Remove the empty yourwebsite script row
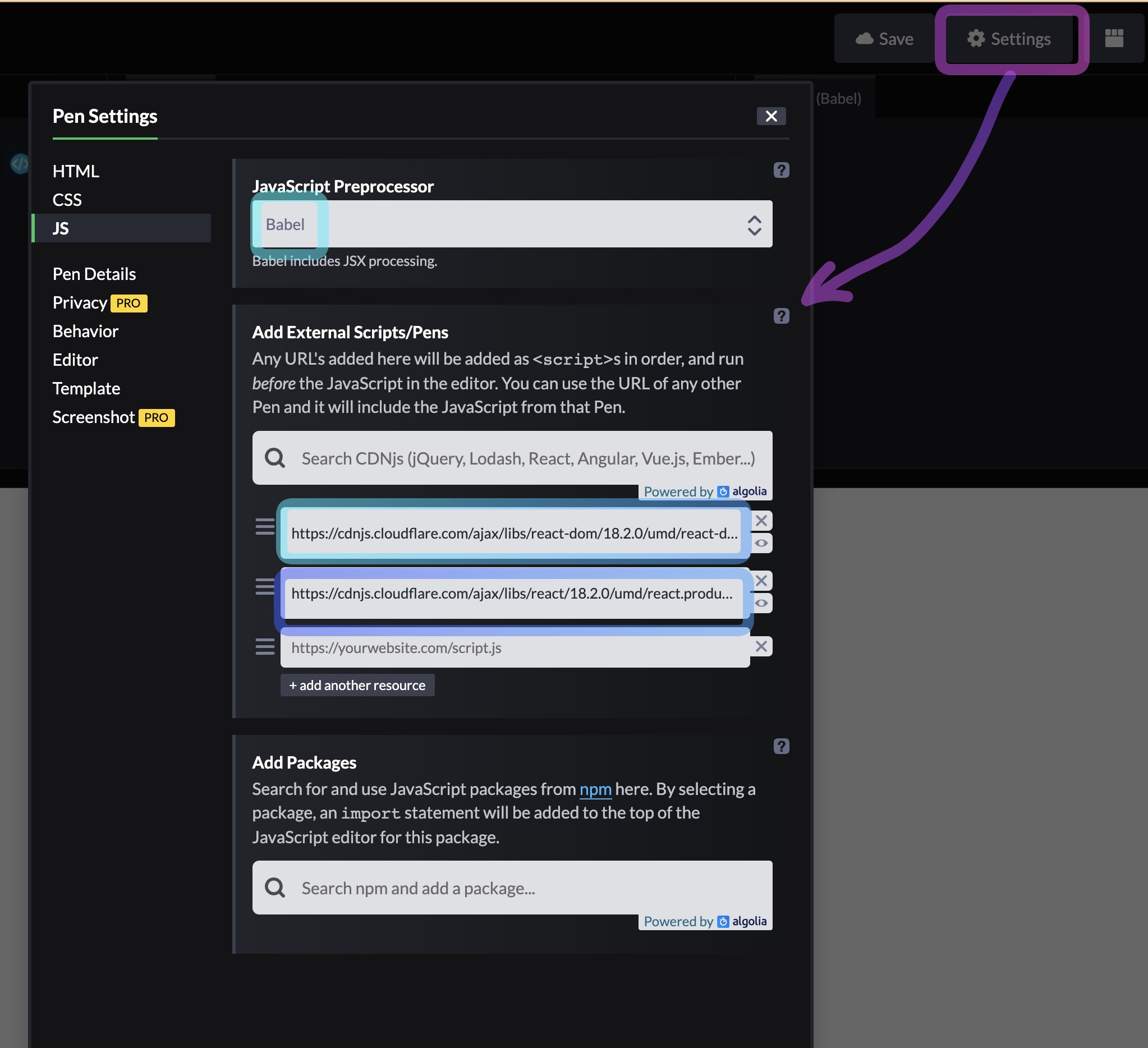The image size is (1148, 1048). [761, 646]
